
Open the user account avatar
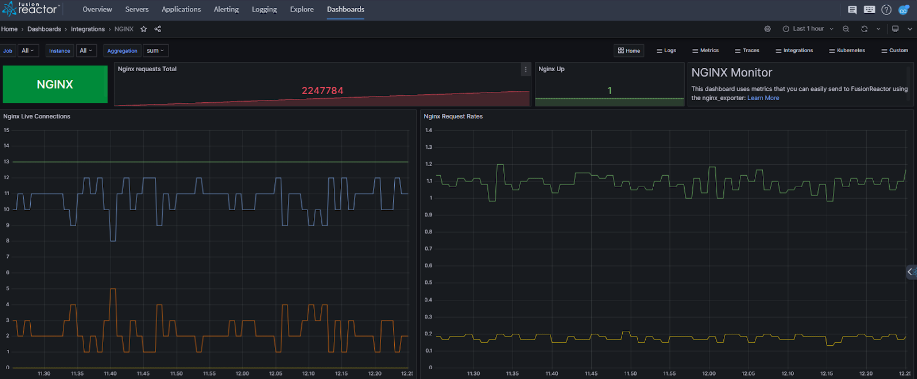click(904, 9)
